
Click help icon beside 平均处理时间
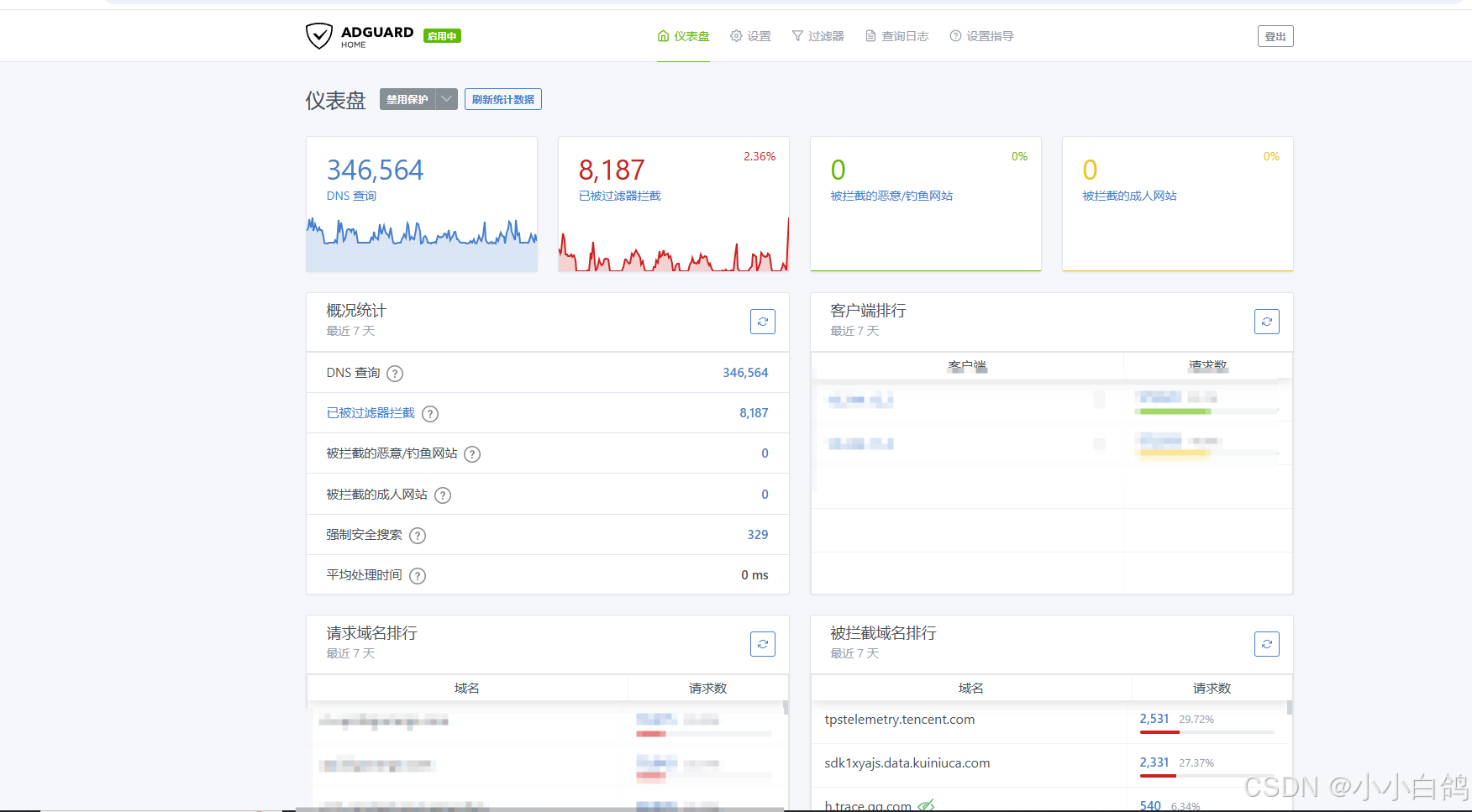[x=418, y=576]
